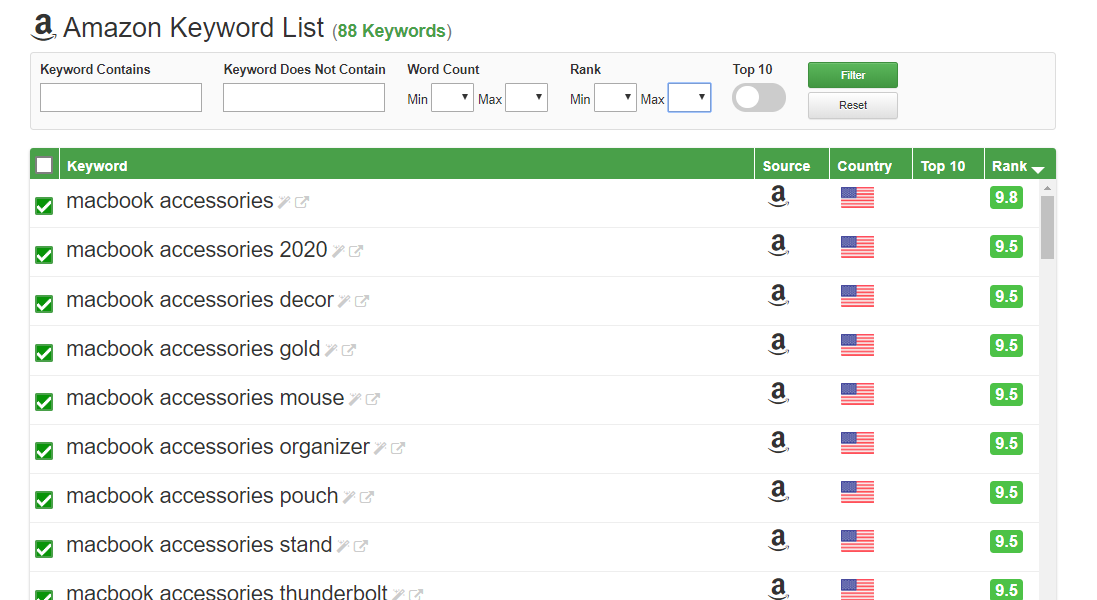This screenshot has height=600, width=1097.
Task: Open external link icon for 'macbook accessories decor'
Action: (362, 301)
